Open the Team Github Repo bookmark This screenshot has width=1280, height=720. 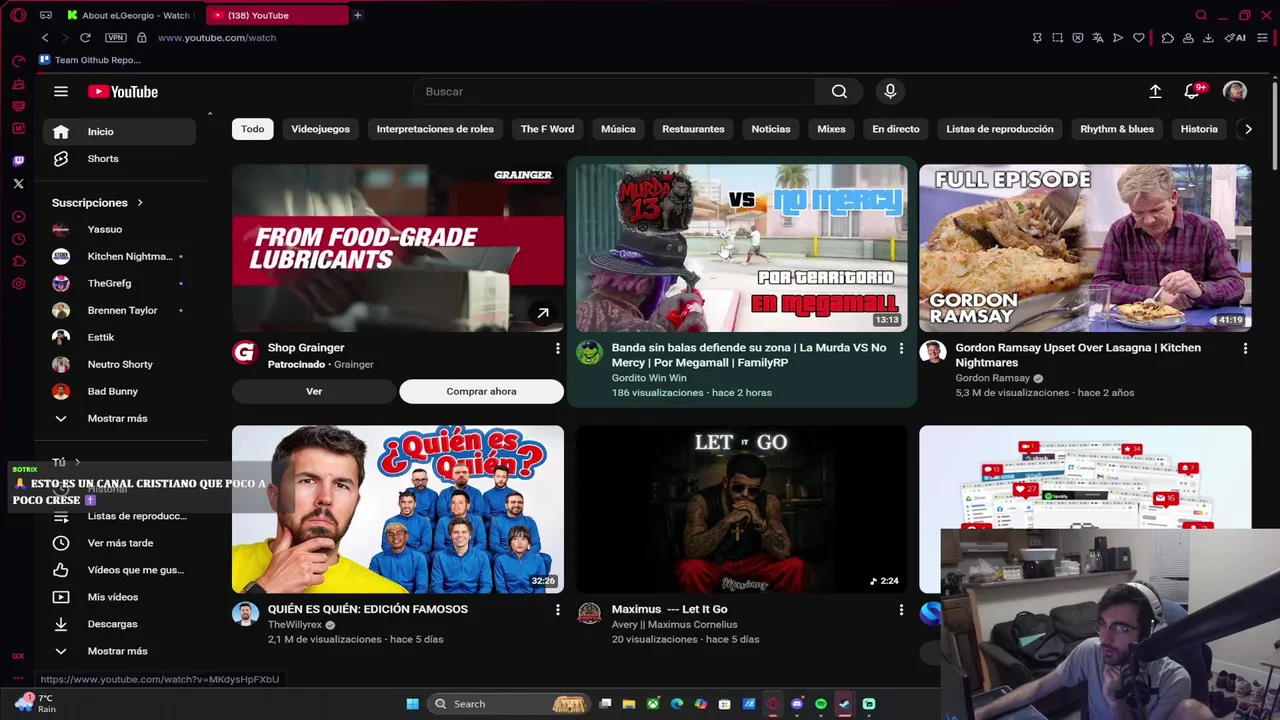pos(90,60)
